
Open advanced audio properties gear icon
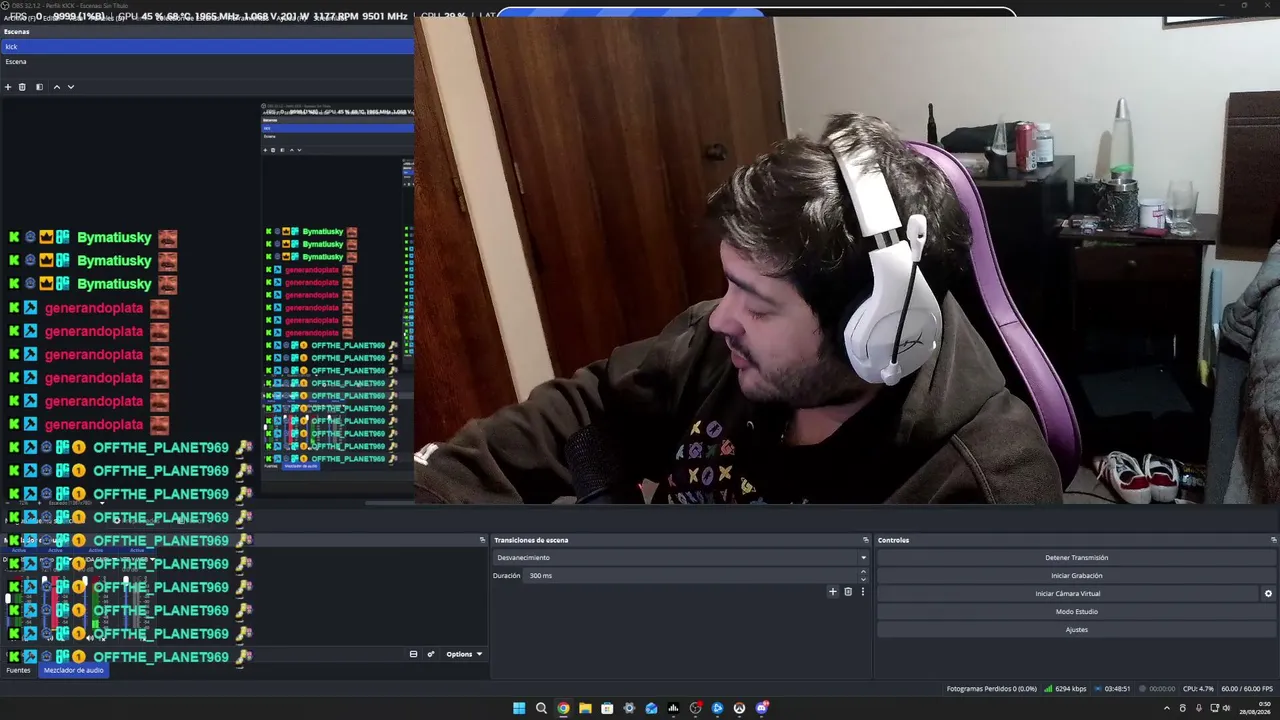[x=431, y=654]
